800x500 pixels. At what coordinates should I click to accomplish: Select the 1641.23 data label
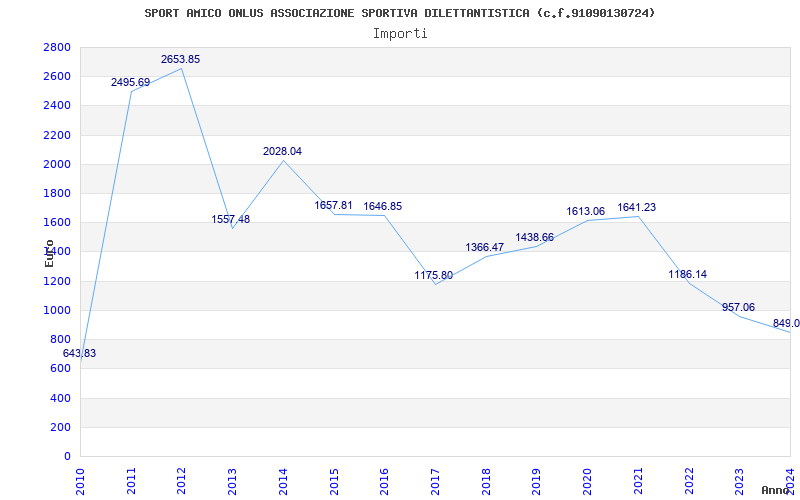point(637,208)
